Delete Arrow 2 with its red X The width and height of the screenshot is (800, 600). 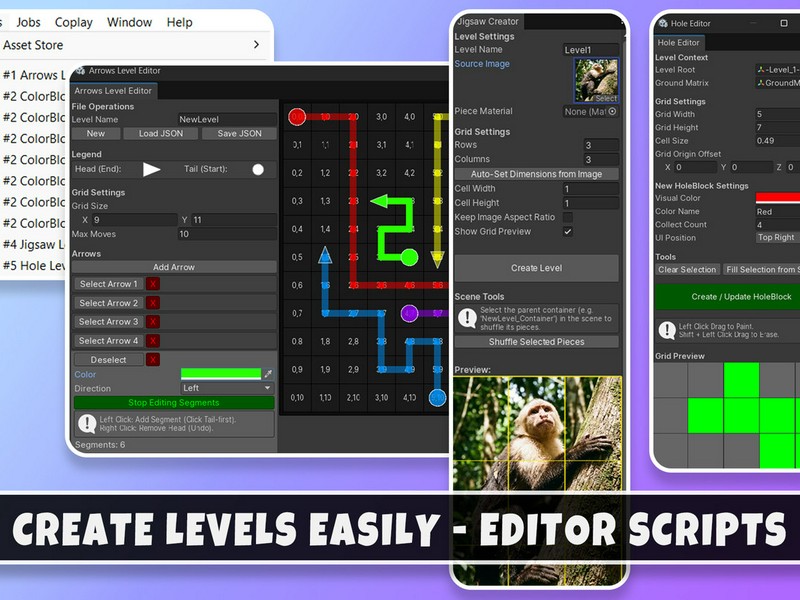[153, 303]
